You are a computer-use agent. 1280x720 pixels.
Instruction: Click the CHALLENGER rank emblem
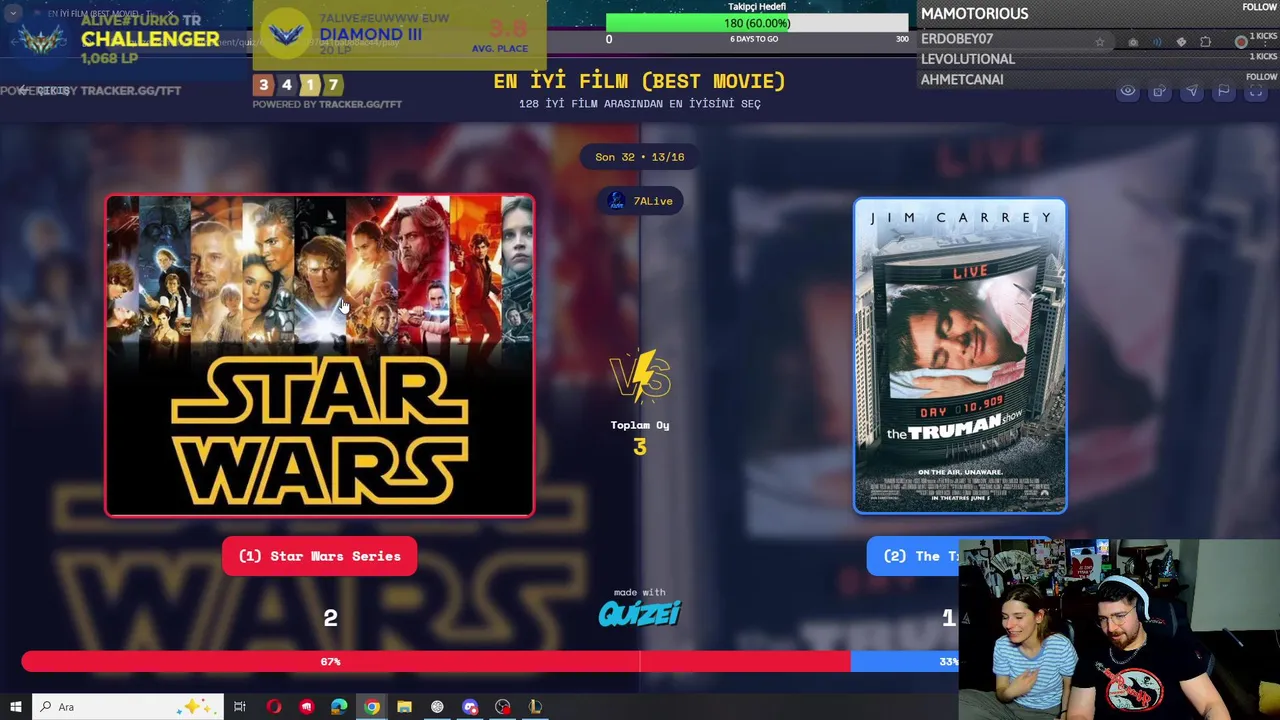coord(41,40)
